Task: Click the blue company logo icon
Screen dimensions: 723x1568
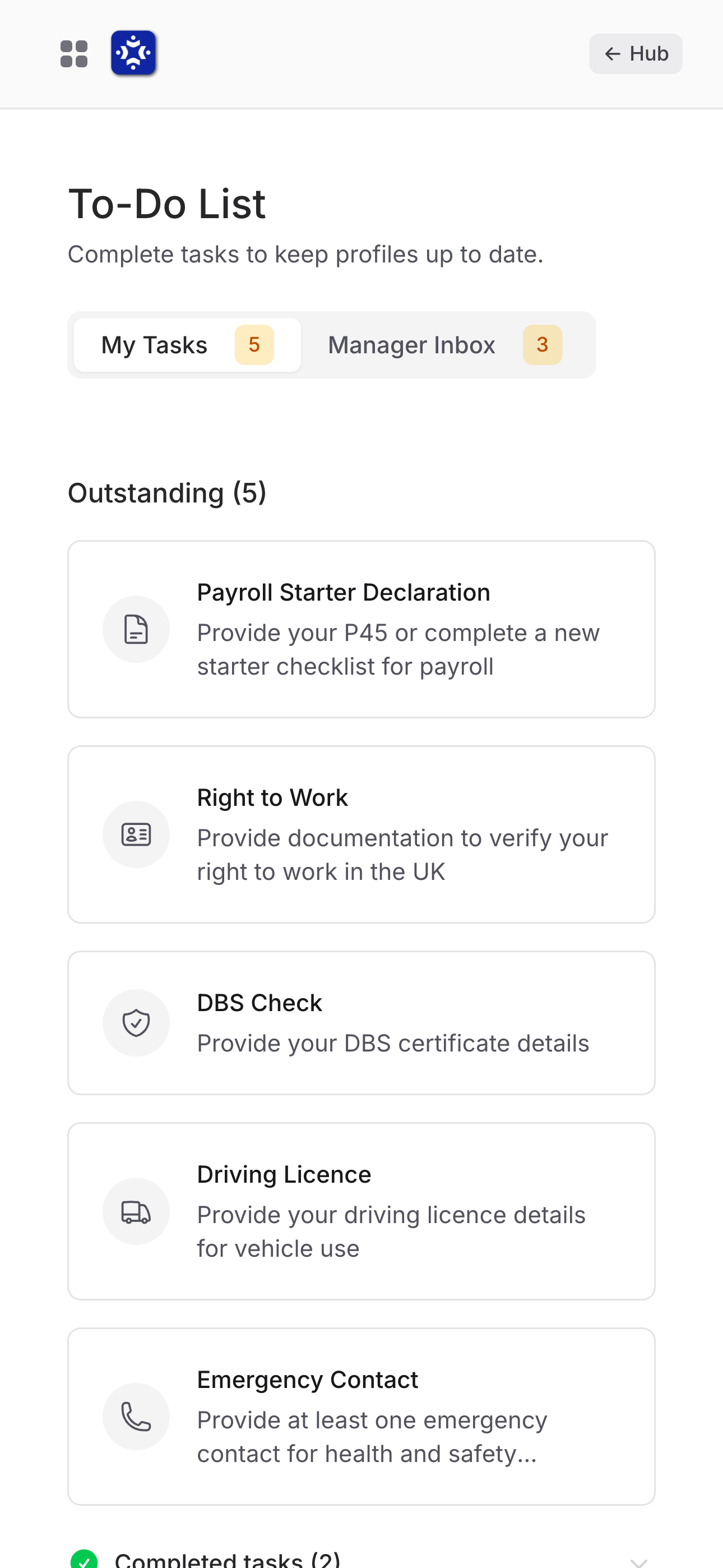Action: click(133, 54)
